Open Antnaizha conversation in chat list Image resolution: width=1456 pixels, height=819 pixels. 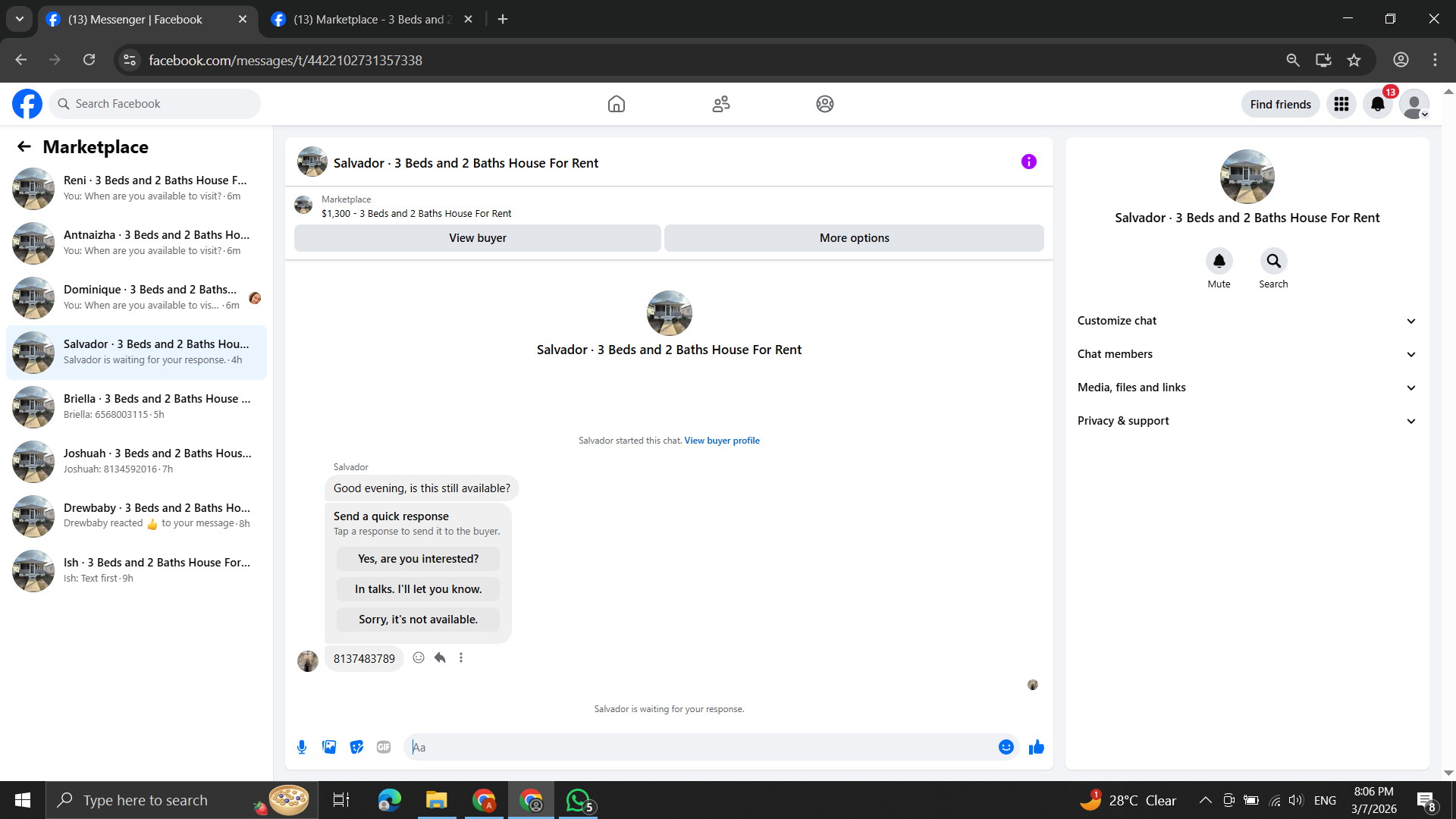[136, 243]
